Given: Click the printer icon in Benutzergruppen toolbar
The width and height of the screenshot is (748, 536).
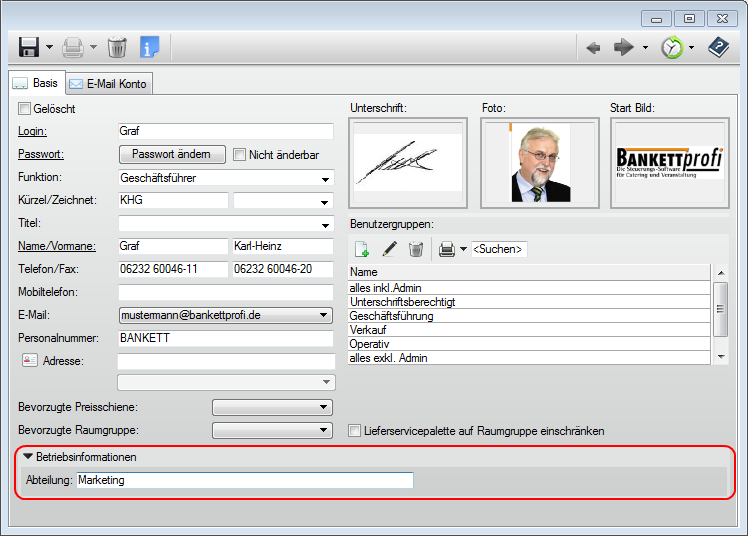Looking at the screenshot, I should (447, 249).
